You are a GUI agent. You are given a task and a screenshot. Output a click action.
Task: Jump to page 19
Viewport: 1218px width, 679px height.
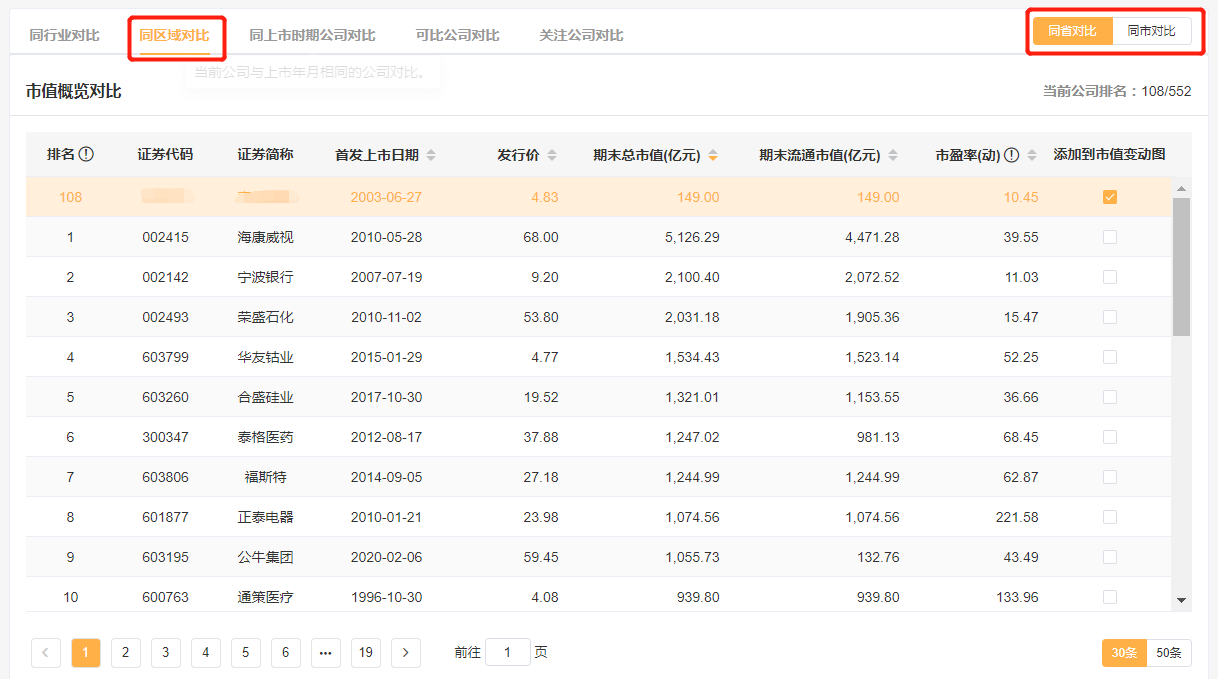(365, 653)
